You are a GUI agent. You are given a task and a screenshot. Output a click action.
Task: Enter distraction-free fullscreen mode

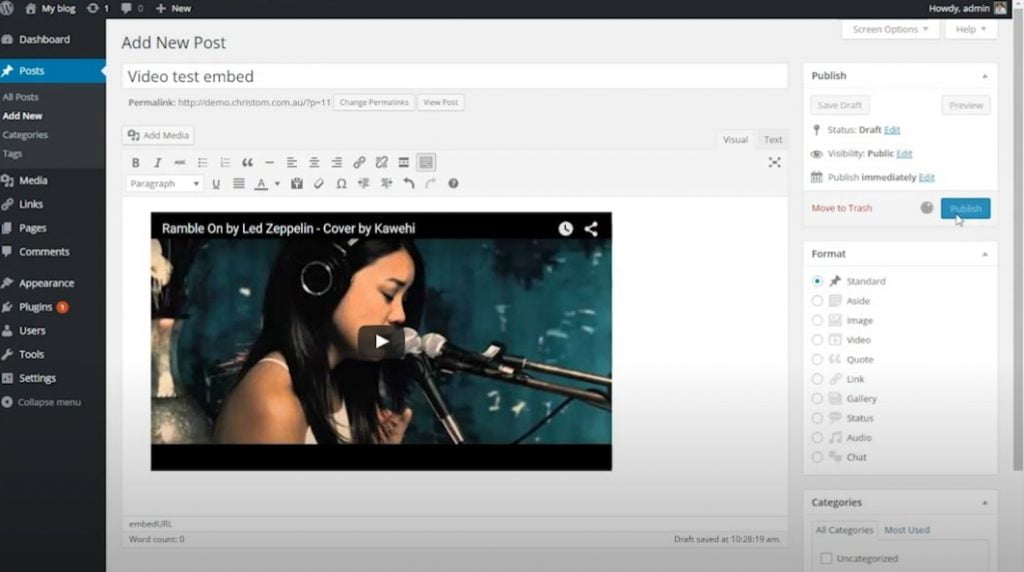pos(775,163)
